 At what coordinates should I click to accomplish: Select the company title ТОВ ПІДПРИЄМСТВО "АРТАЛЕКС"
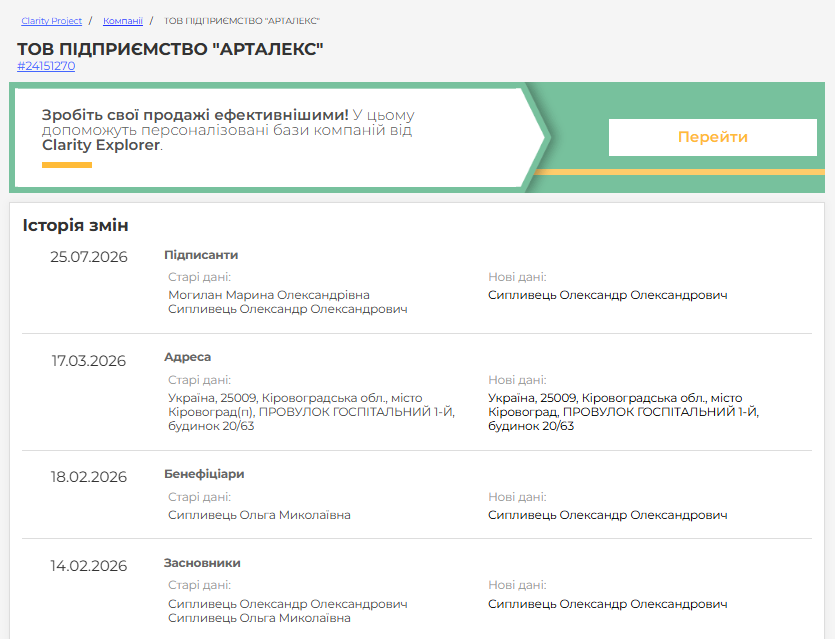(x=170, y=49)
